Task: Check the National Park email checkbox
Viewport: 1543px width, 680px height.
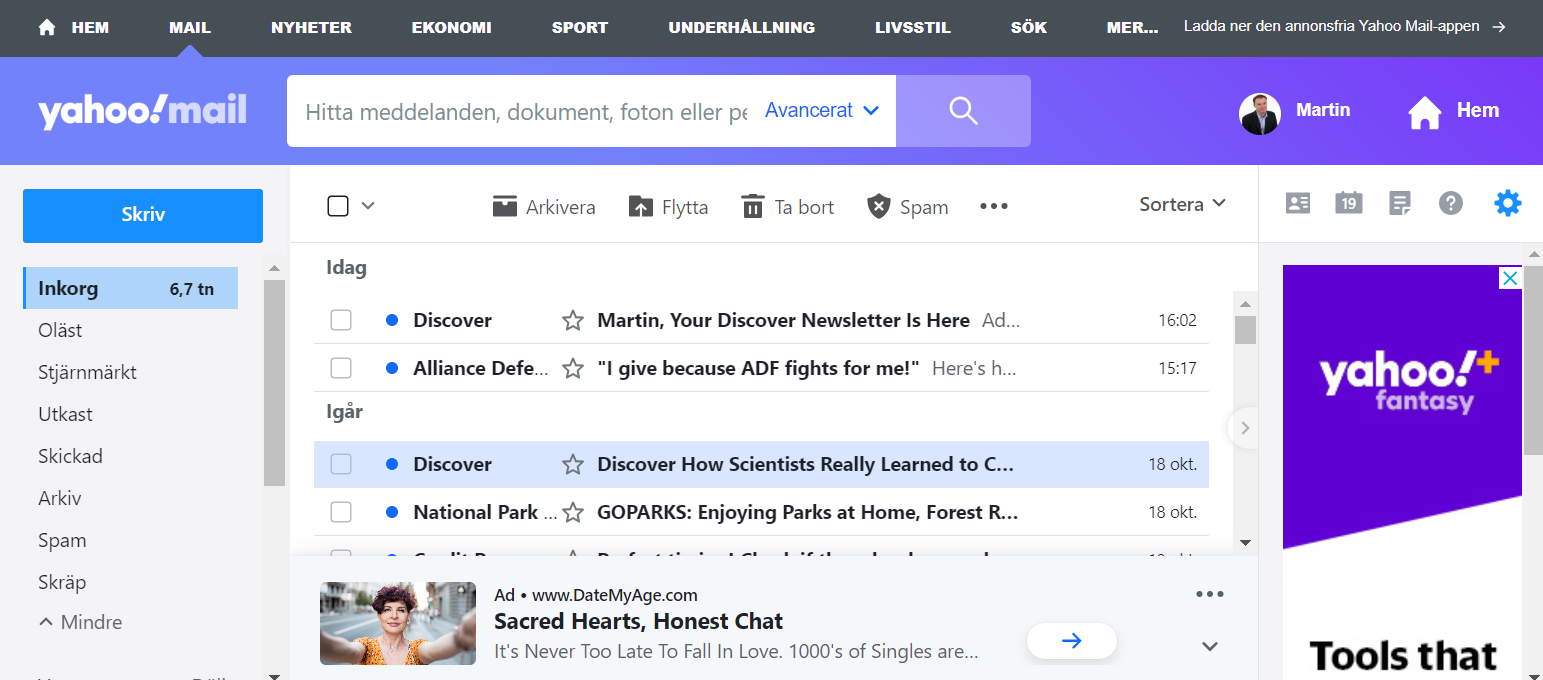Action: [x=341, y=512]
